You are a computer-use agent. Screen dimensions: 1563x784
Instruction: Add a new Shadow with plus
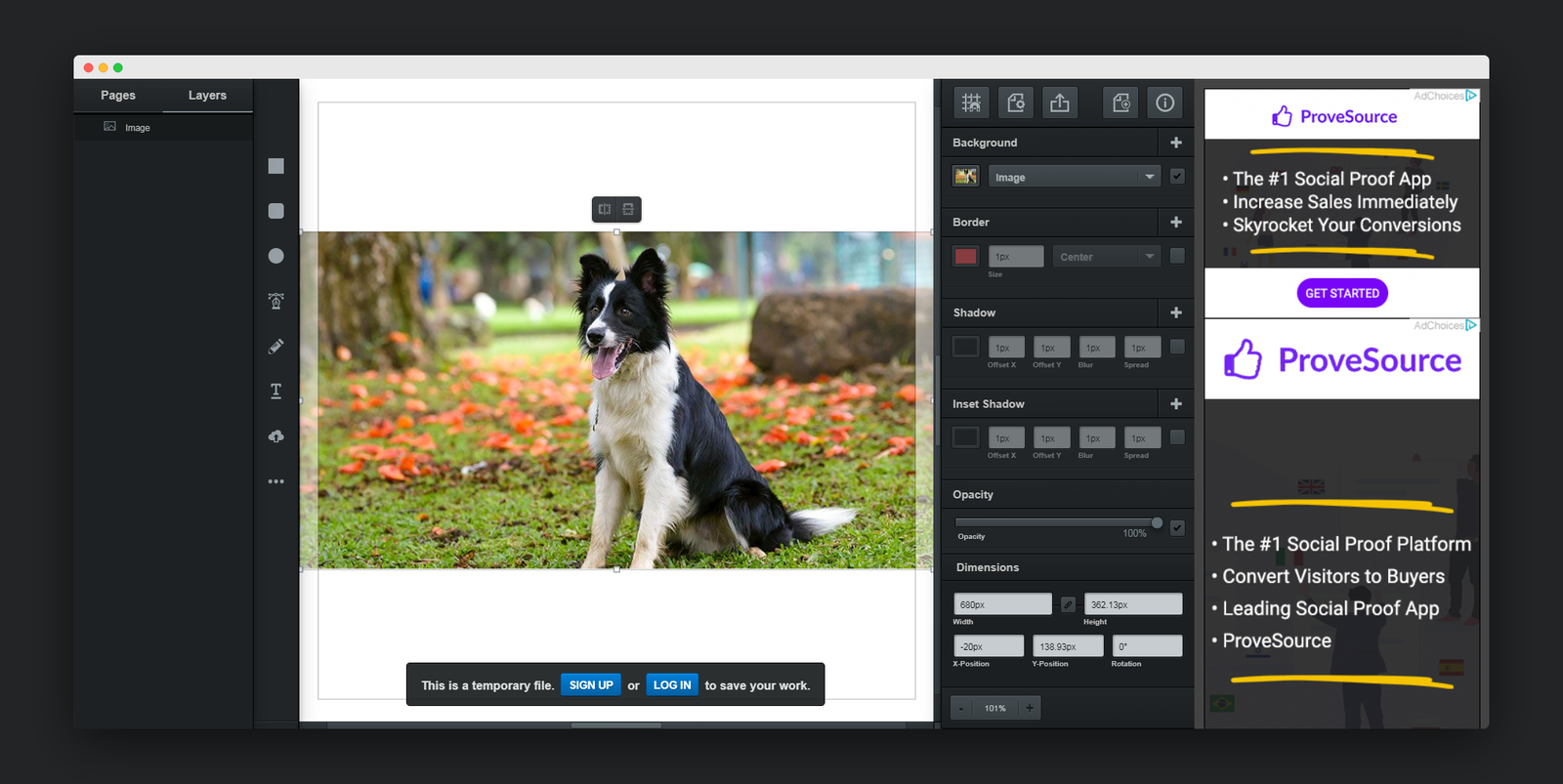1176,312
